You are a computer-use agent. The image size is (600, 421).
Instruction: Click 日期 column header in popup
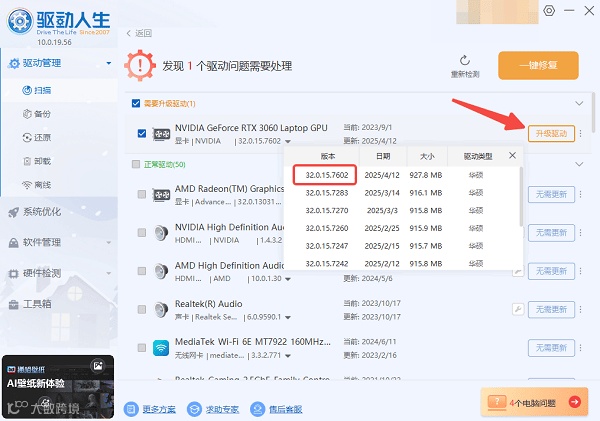pyautogui.click(x=383, y=156)
